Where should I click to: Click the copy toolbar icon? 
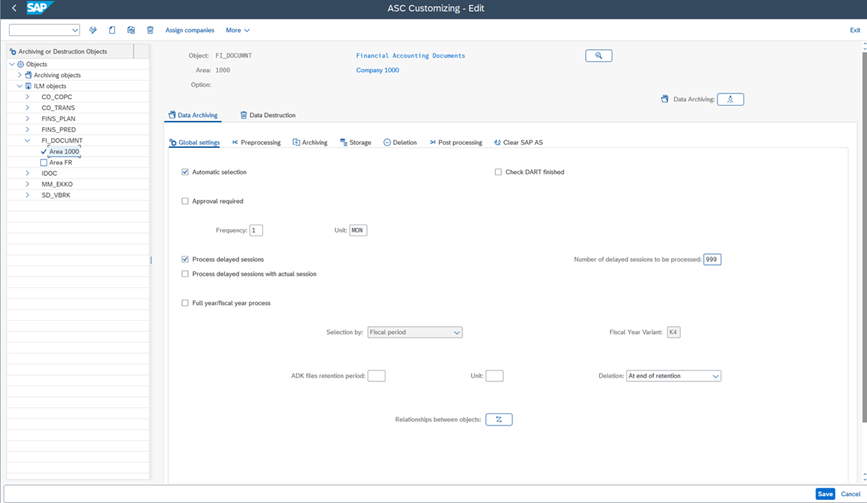[131, 30]
